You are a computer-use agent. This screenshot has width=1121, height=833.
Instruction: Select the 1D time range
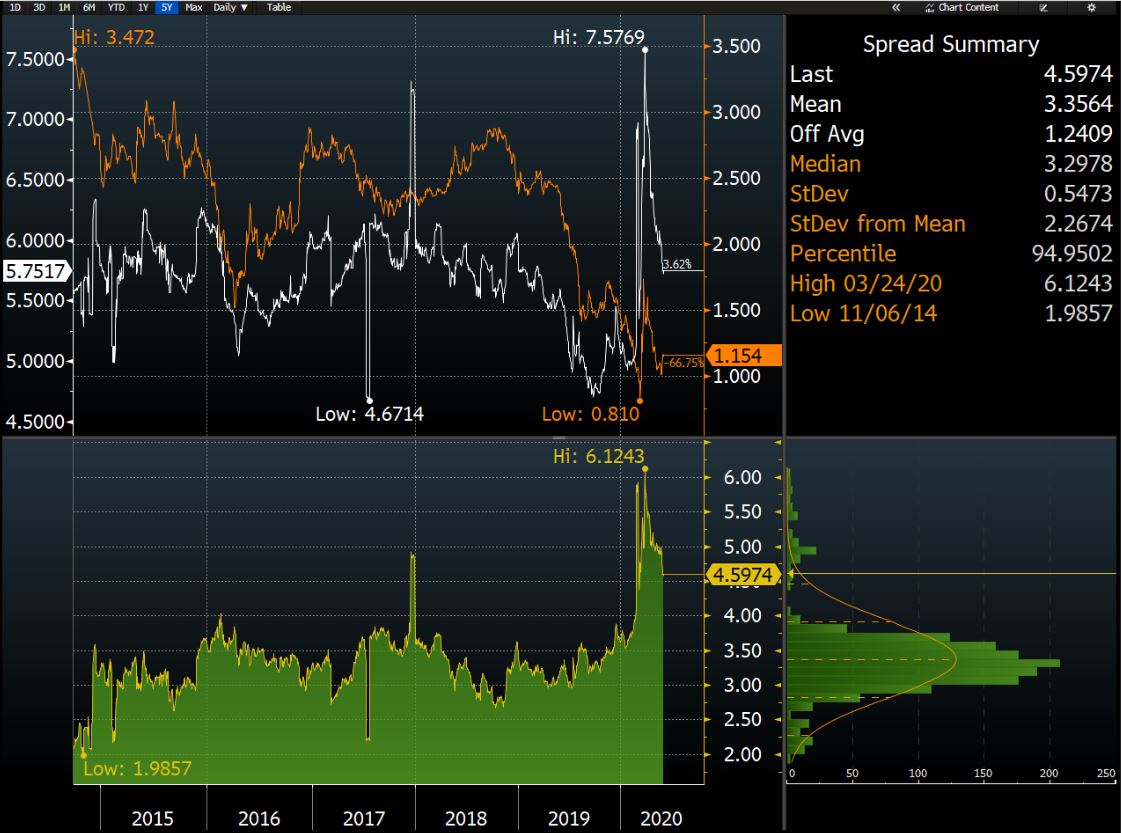tap(15, 7)
